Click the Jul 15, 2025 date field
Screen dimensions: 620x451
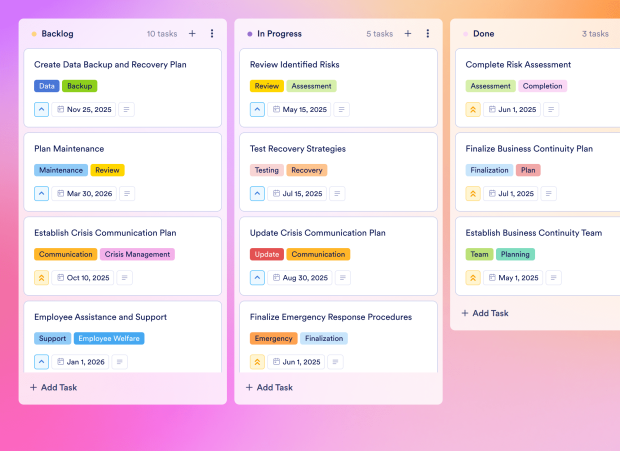click(x=299, y=194)
